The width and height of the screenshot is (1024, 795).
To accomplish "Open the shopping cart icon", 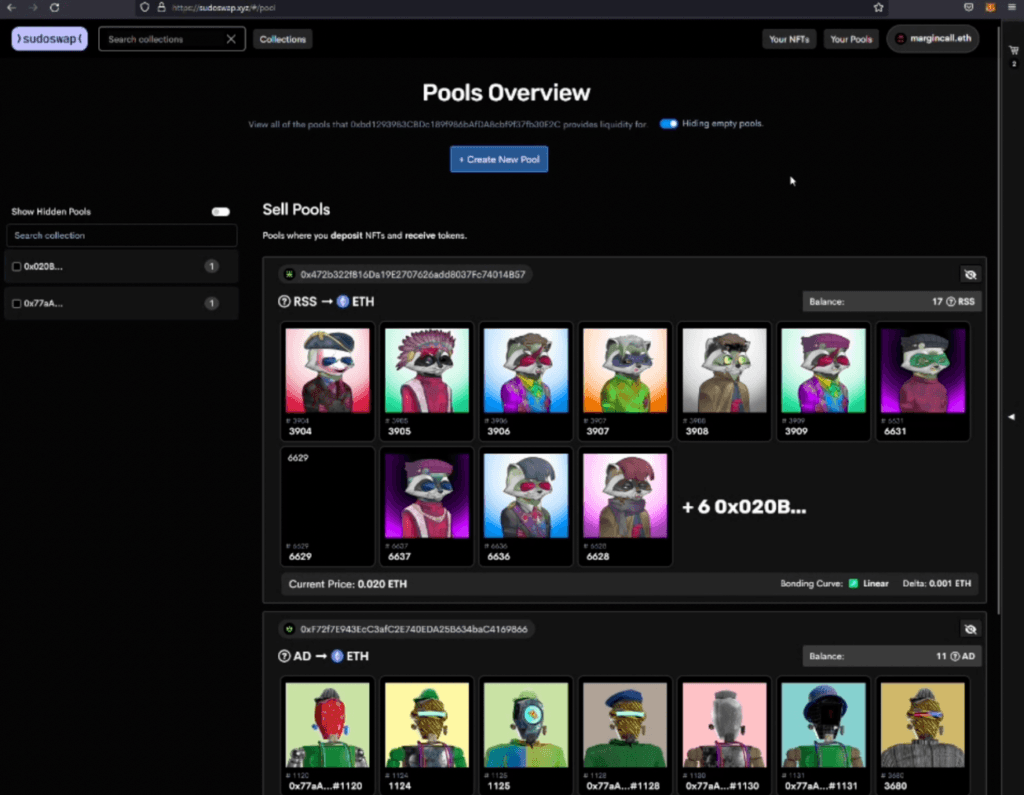I will coord(1014,50).
